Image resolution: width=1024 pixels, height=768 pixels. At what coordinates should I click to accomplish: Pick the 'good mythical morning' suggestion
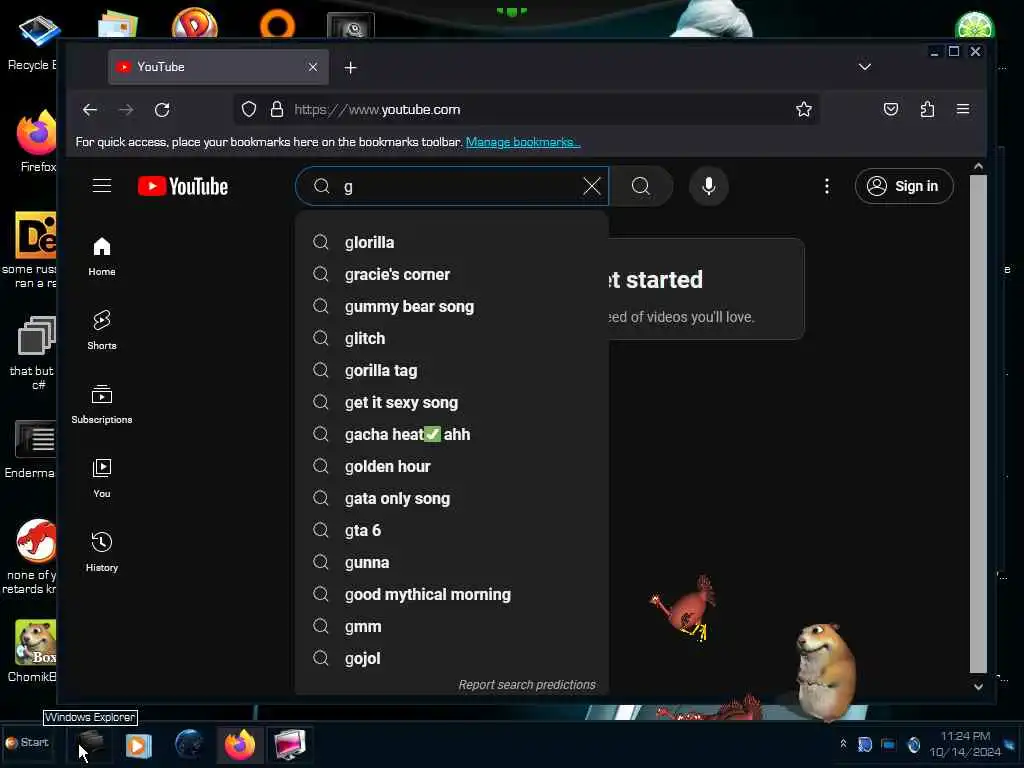(x=452, y=594)
